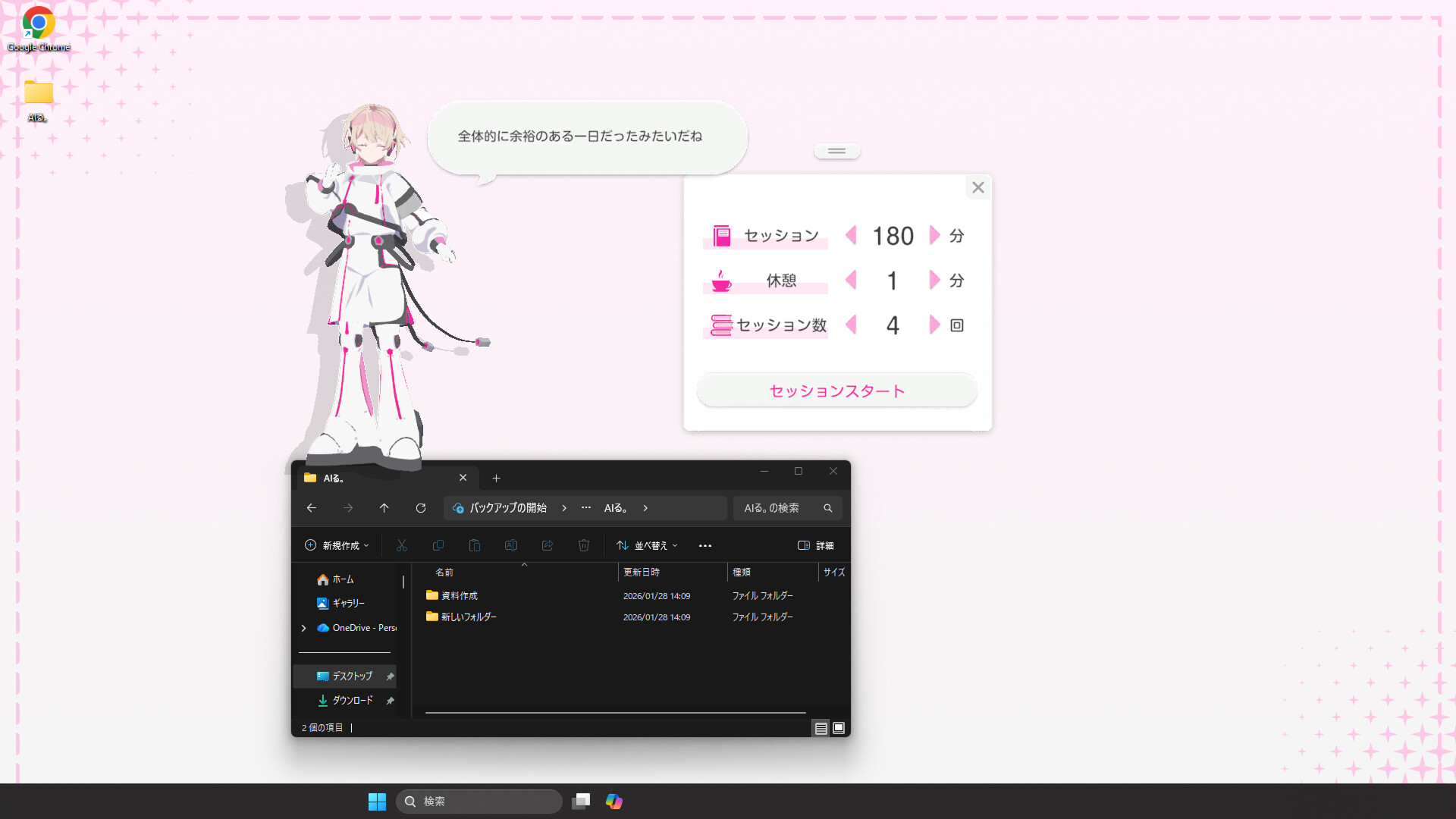Expand OneDrive - Personal in the navigation pane
1456x819 pixels.
304,628
